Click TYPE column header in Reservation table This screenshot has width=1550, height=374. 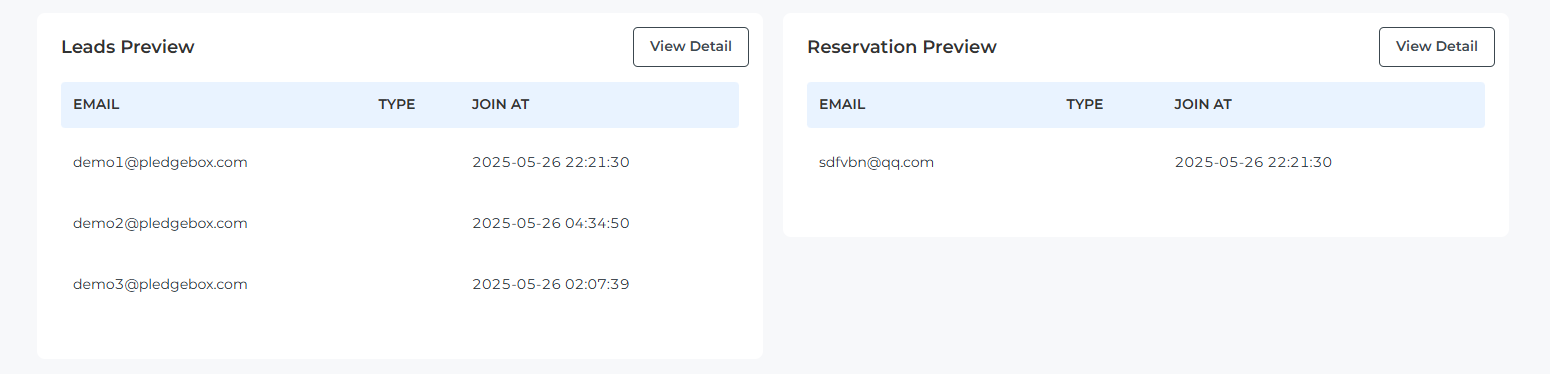tap(1084, 104)
